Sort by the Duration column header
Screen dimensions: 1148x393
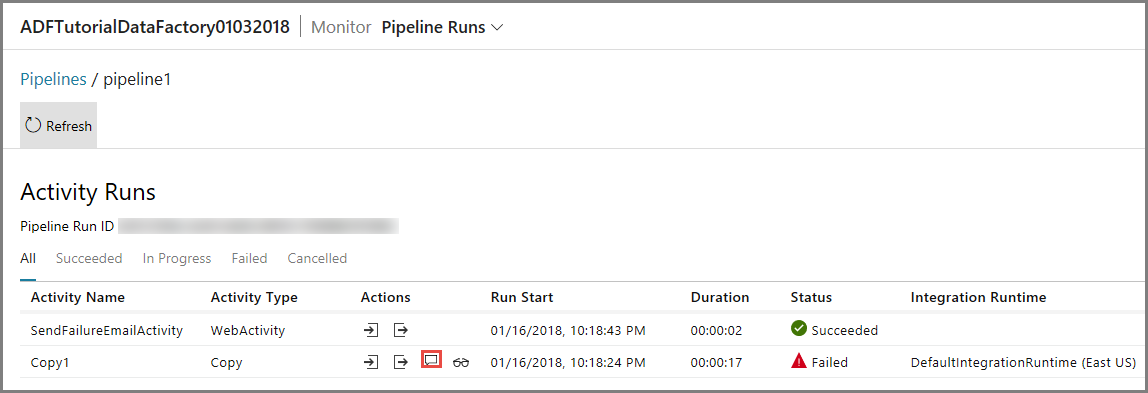tap(720, 297)
